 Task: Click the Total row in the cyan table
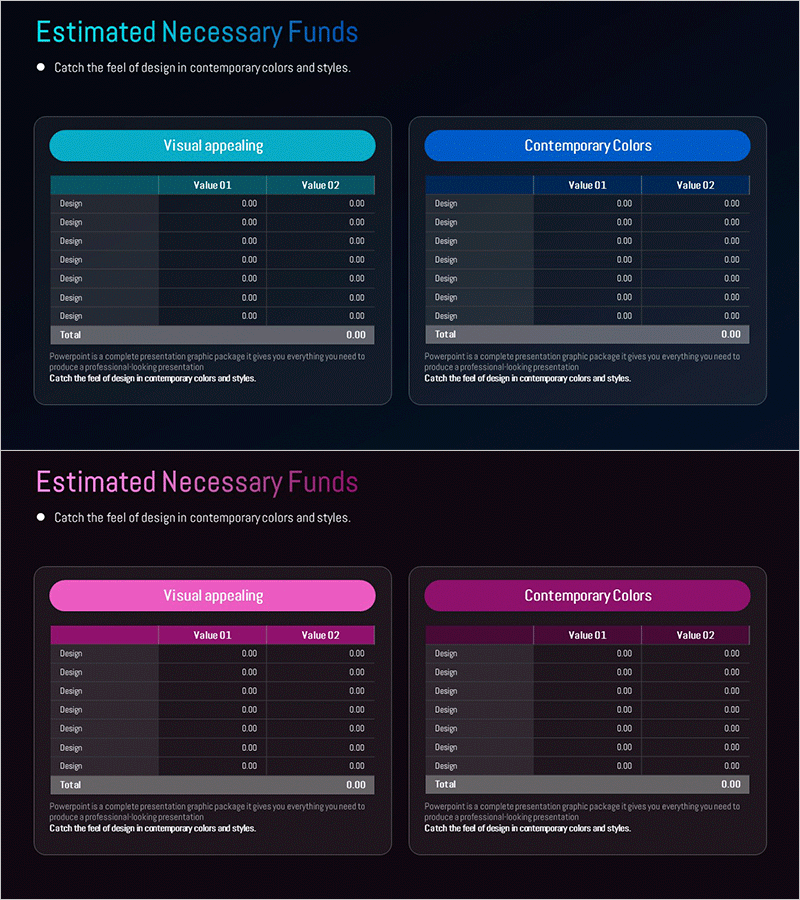(x=212, y=335)
